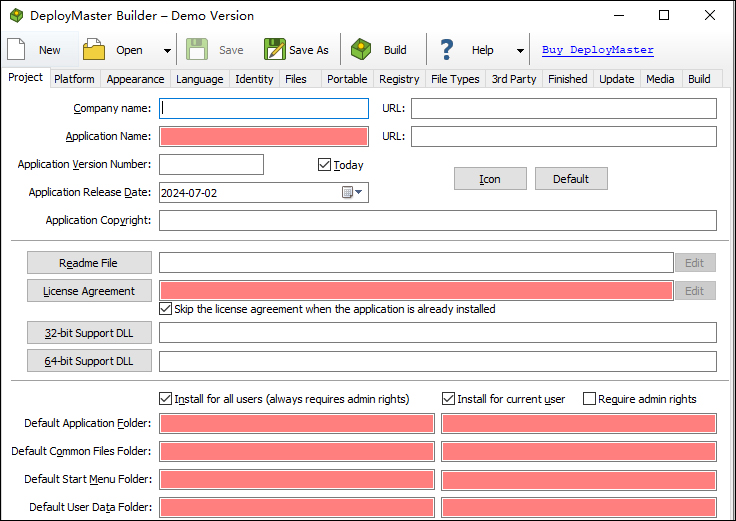736x521 pixels.
Task: Open the Language tab
Action: click(x=199, y=79)
